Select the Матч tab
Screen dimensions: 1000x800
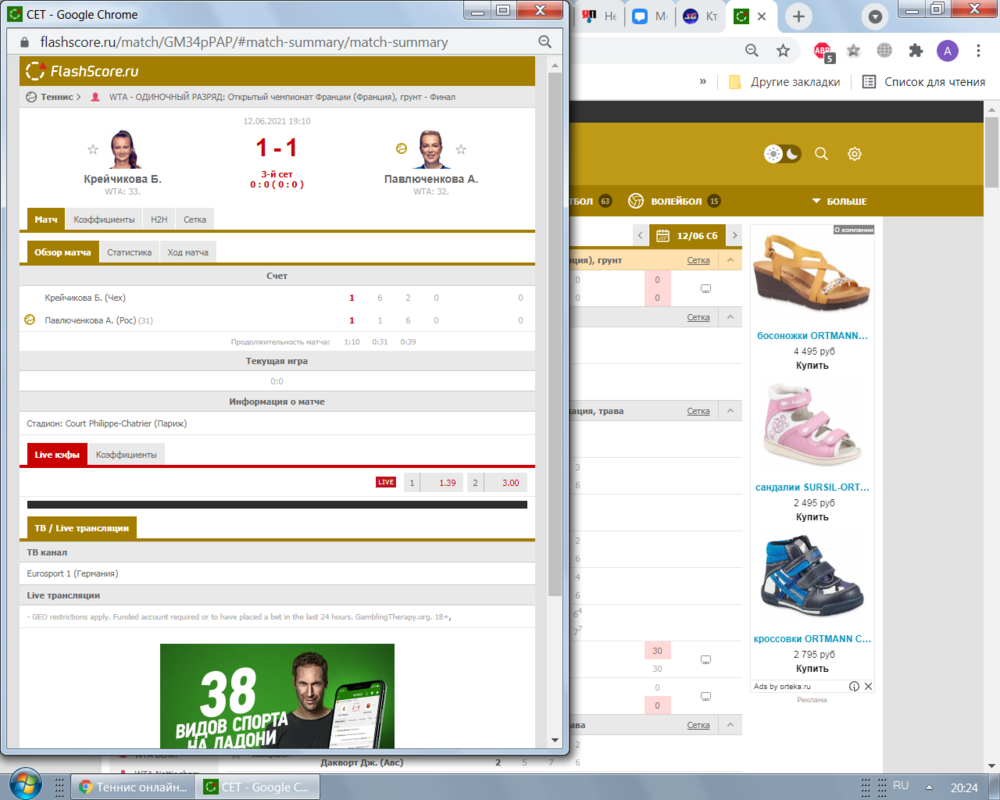pos(46,219)
